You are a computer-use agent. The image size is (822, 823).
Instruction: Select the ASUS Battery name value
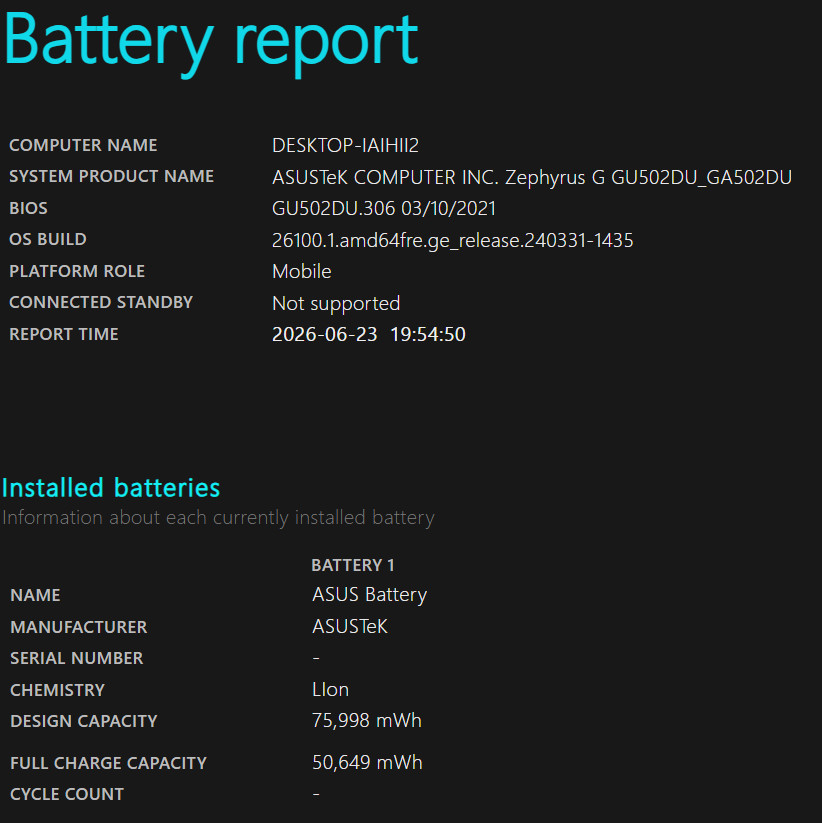370,595
